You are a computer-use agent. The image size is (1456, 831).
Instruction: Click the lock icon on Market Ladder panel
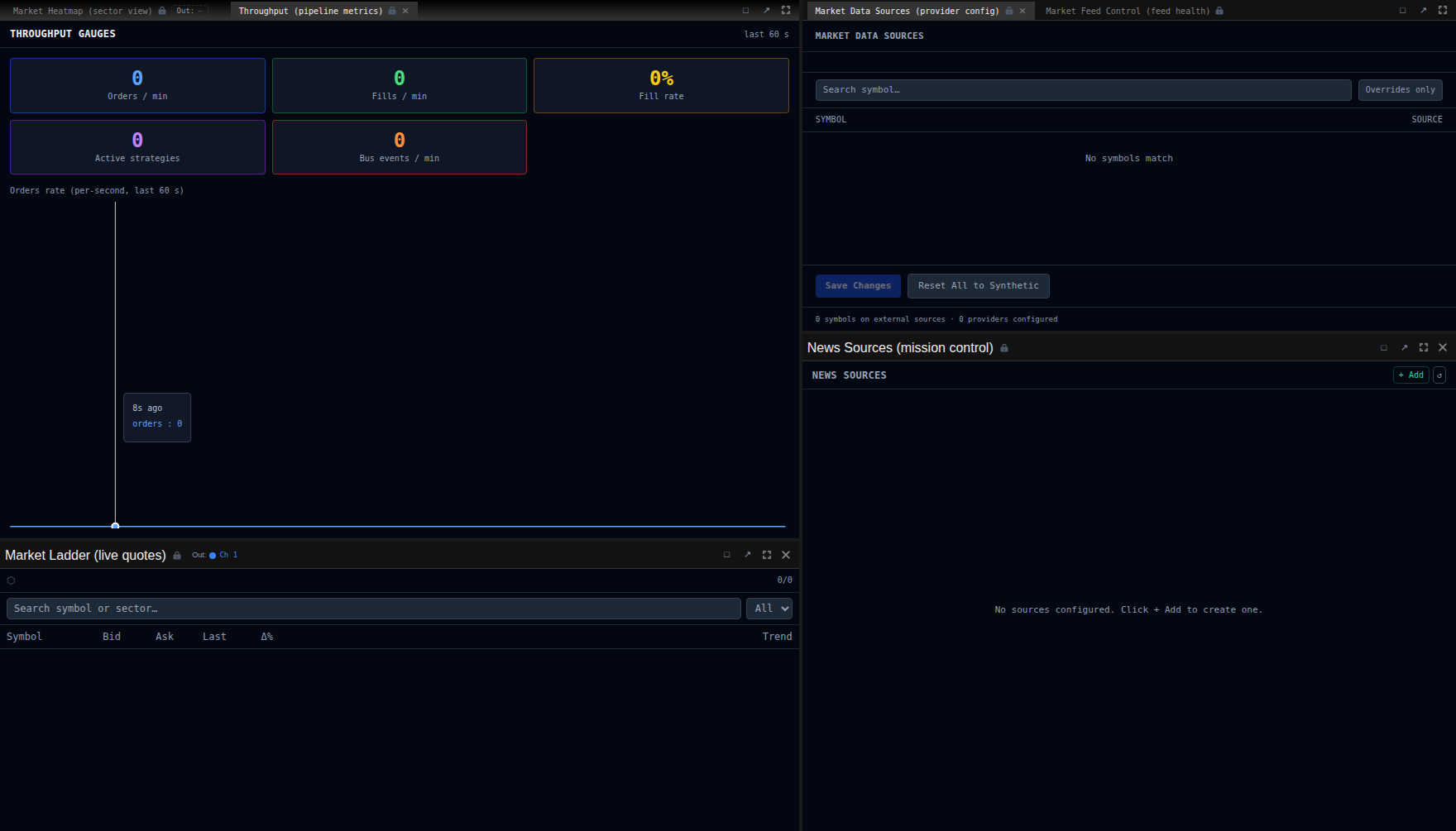click(x=177, y=556)
